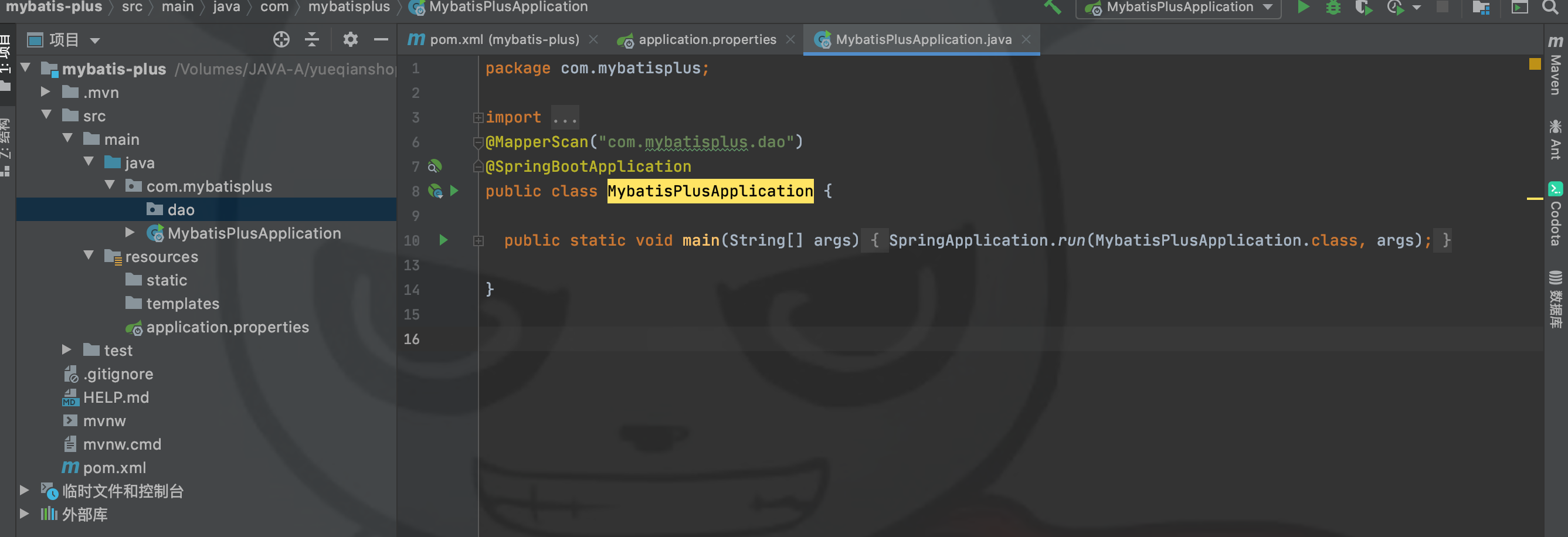
Task: Expand the 外部库 external libraries node
Action: pyautogui.click(x=25, y=514)
